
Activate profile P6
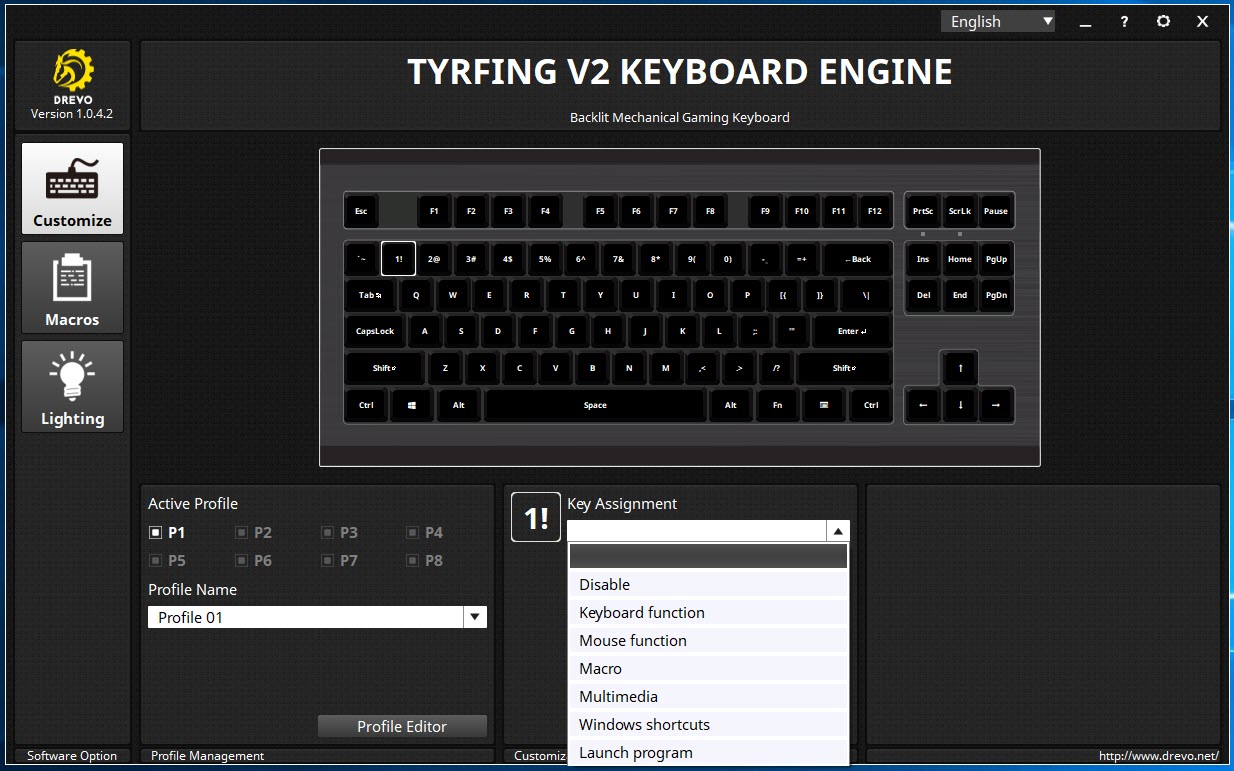point(252,561)
